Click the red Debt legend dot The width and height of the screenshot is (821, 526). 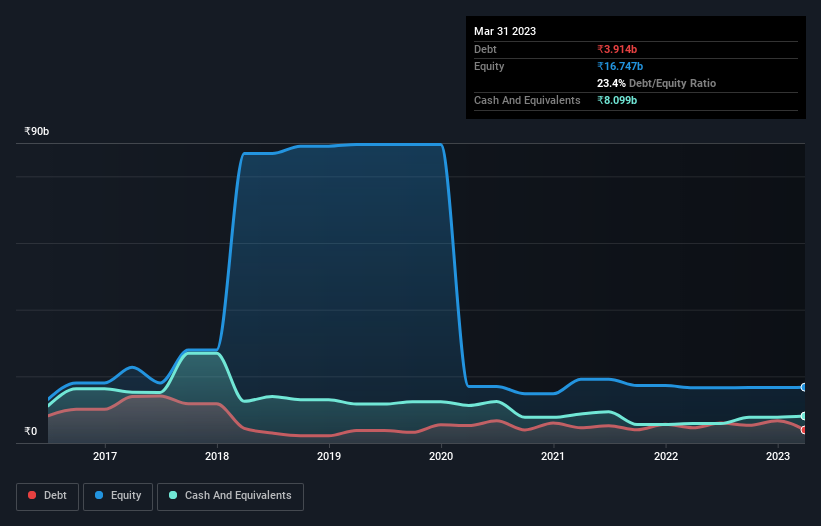tap(32, 495)
